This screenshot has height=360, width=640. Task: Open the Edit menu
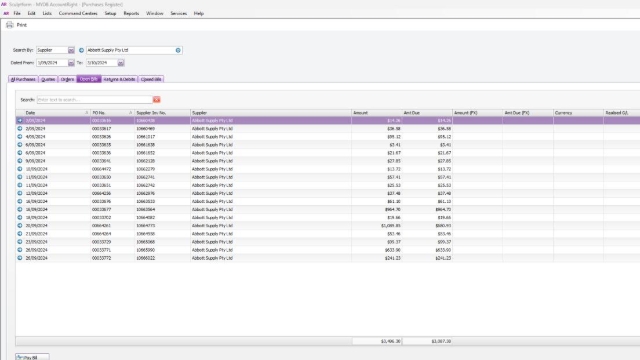point(31,13)
